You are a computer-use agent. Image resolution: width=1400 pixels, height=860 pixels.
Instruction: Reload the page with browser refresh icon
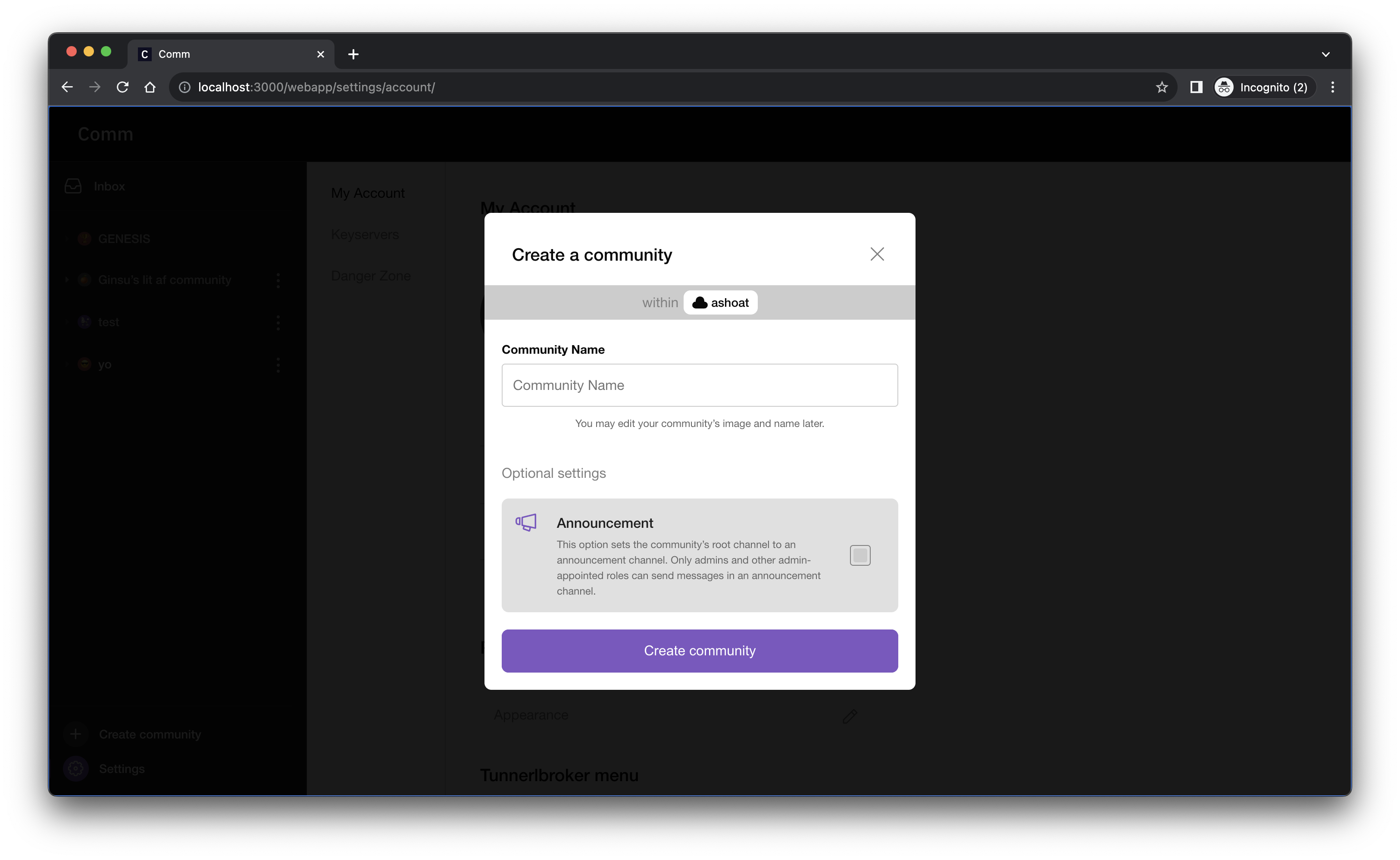pos(122,87)
